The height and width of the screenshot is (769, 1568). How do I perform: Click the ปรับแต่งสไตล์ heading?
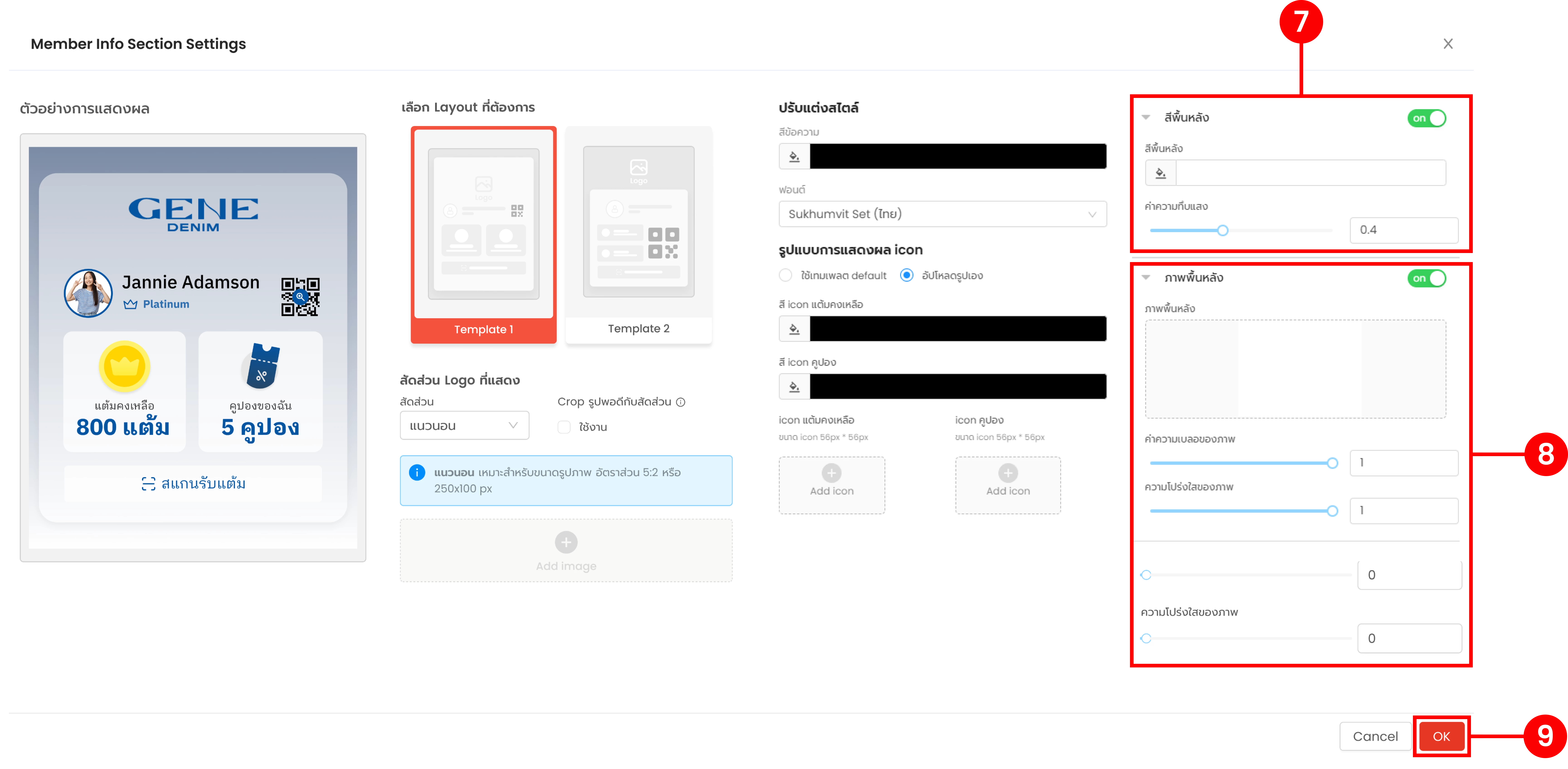819,108
